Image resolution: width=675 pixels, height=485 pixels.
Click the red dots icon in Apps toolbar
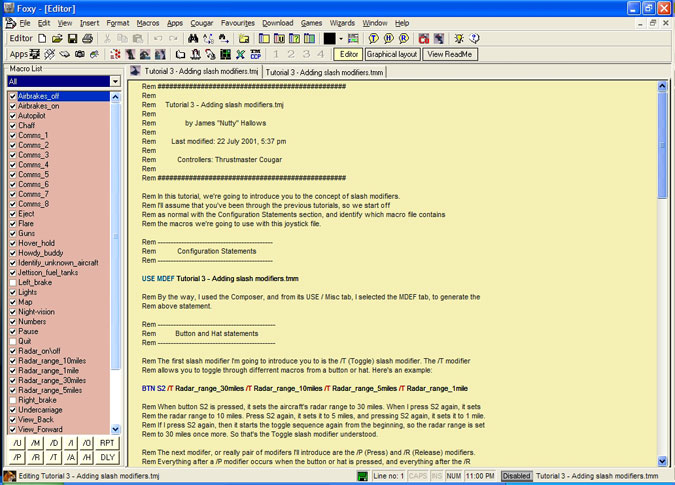click(115, 54)
